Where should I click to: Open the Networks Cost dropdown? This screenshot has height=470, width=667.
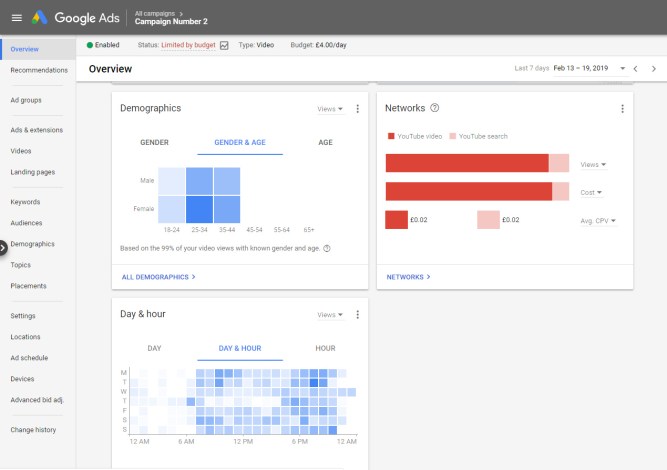pos(592,192)
